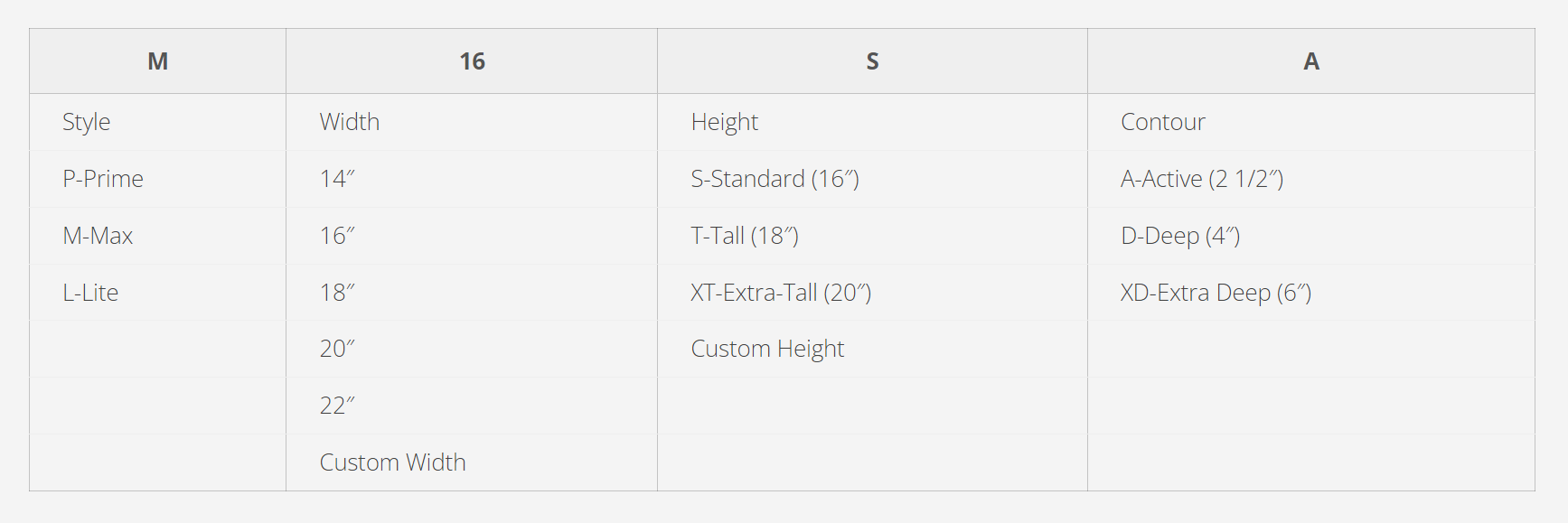Image resolution: width=1568 pixels, height=523 pixels.
Task: Click the 20″ width cell
Action: pos(337,349)
